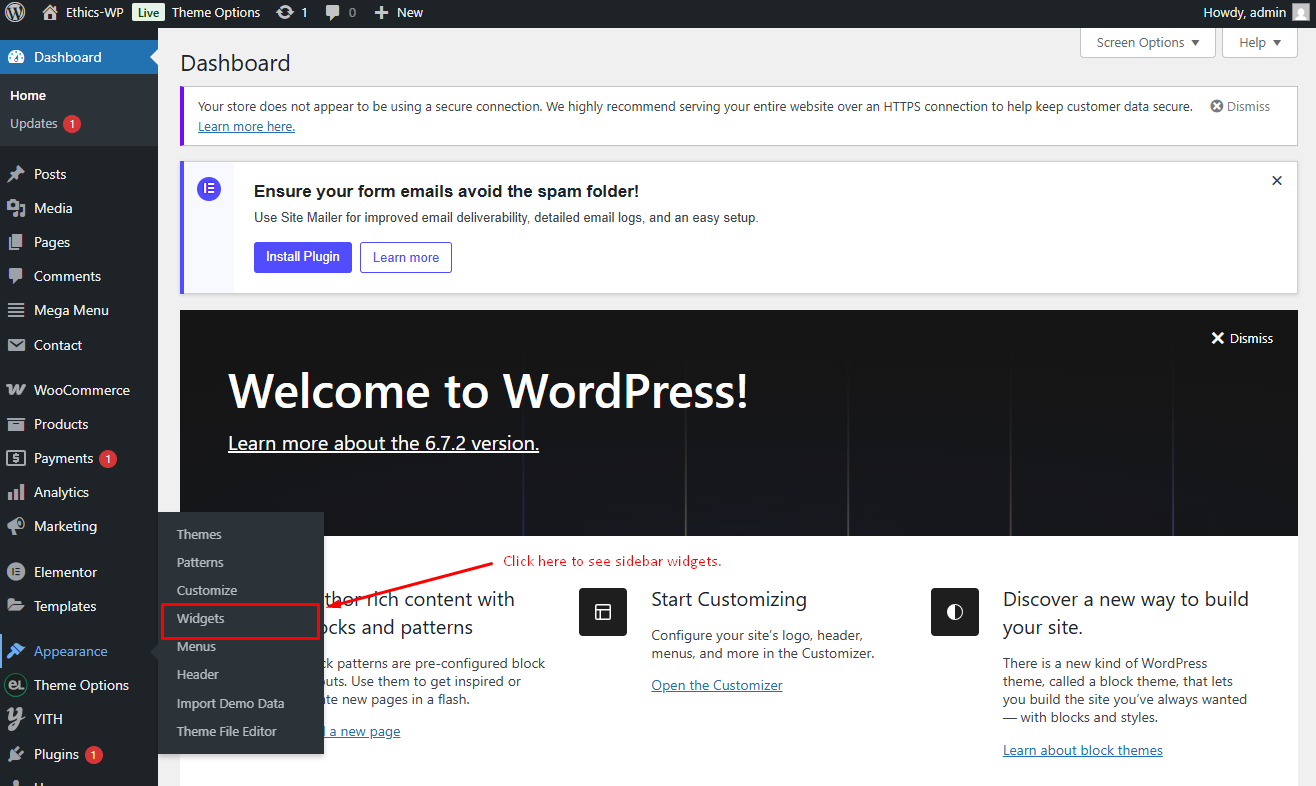The image size is (1316, 786).
Task: Click the YITH logo icon
Action: pos(16,719)
